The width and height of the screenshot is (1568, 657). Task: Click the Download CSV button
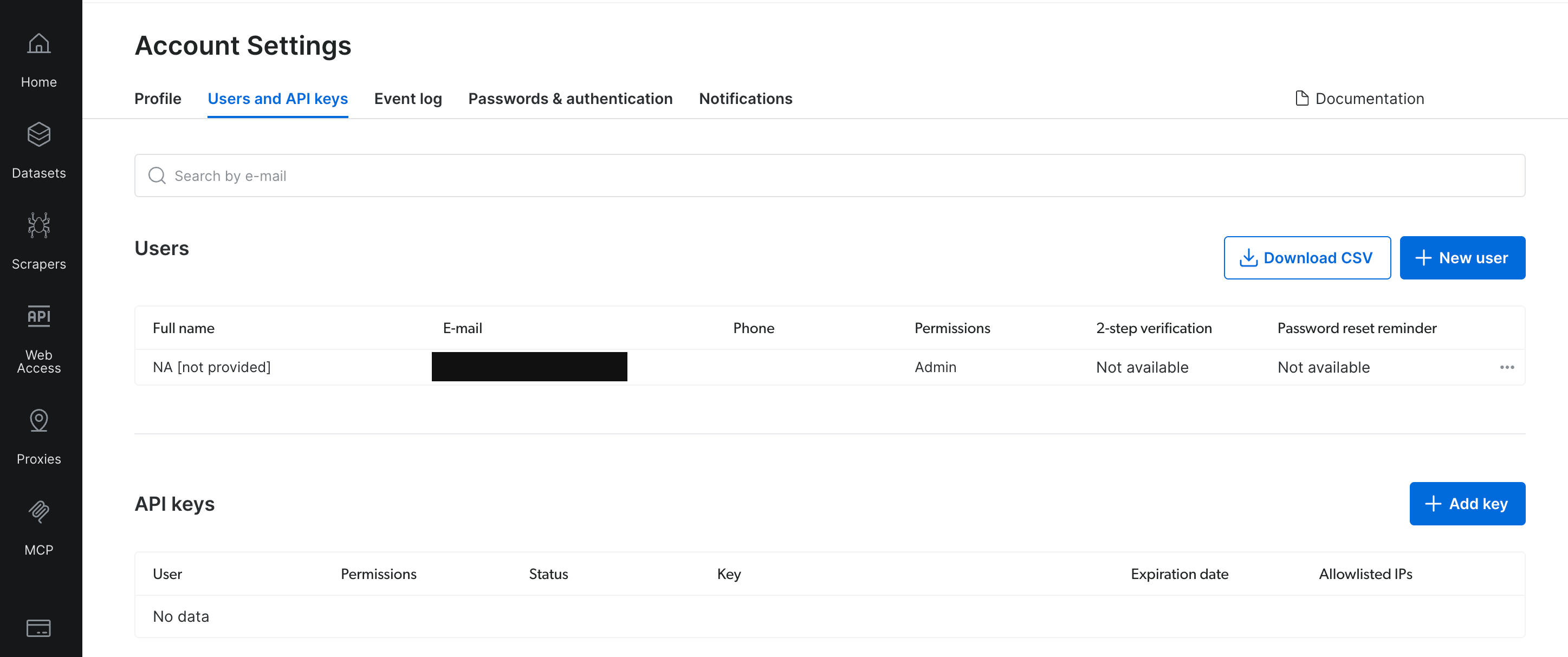click(1307, 258)
